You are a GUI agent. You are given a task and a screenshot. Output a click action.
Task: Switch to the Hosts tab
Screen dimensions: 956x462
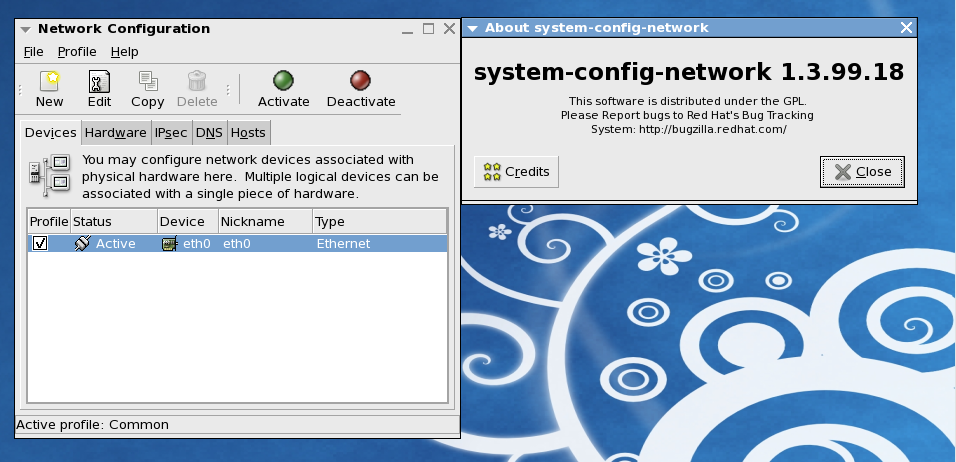pos(248,133)
